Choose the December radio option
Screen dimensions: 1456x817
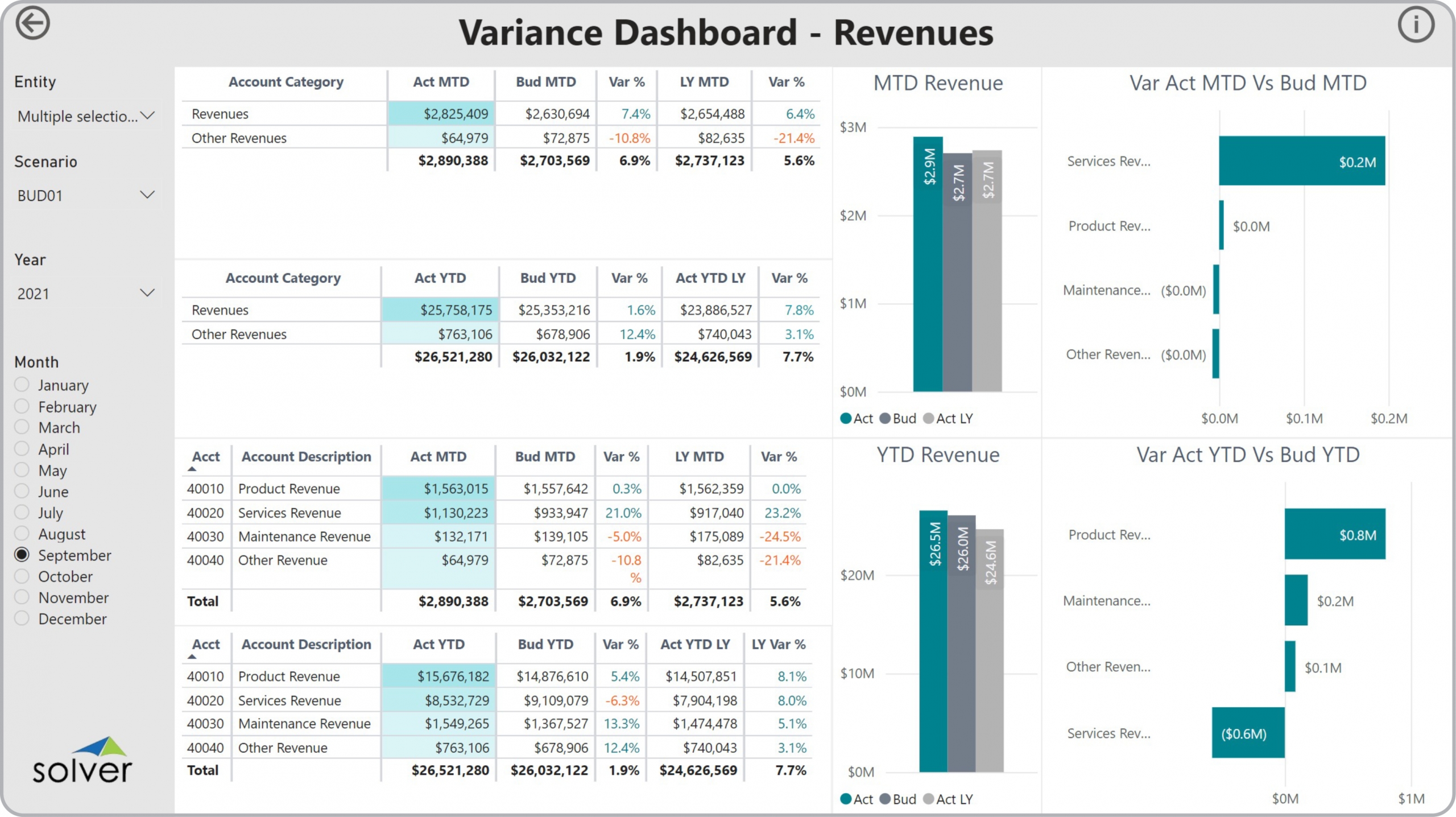(22, 619)
